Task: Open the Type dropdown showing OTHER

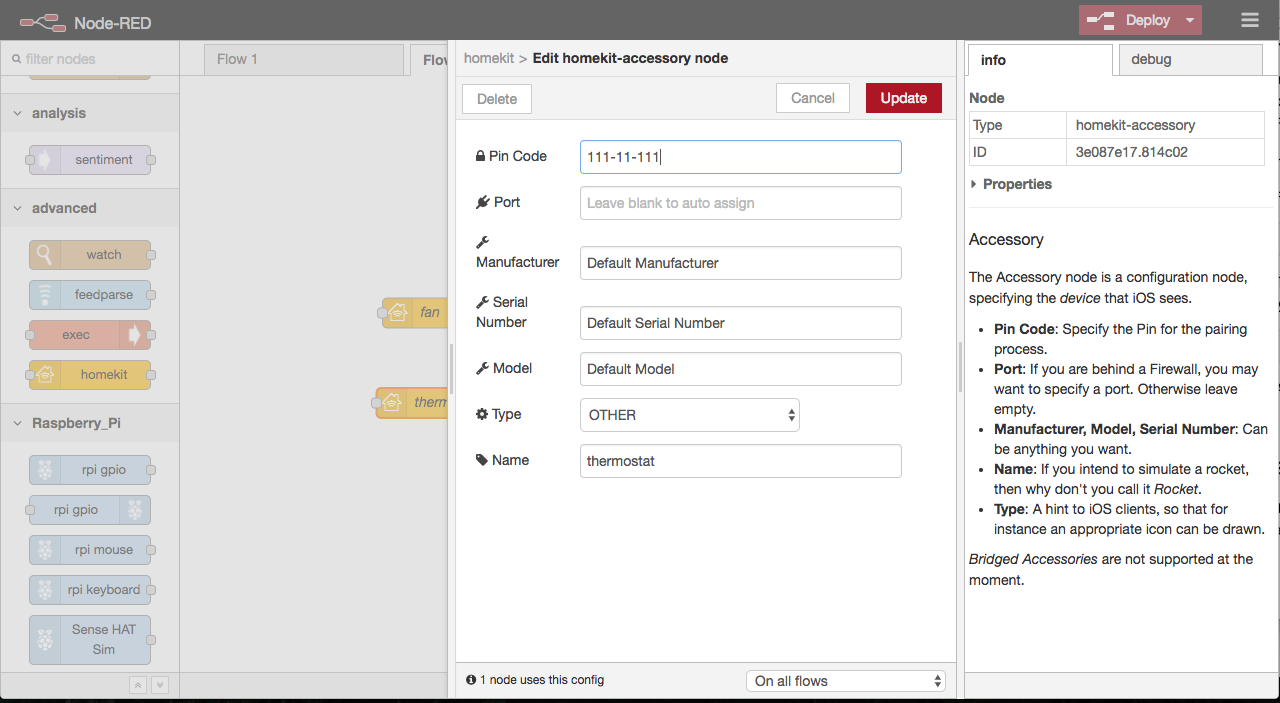Action: click(x=690, y=415)
